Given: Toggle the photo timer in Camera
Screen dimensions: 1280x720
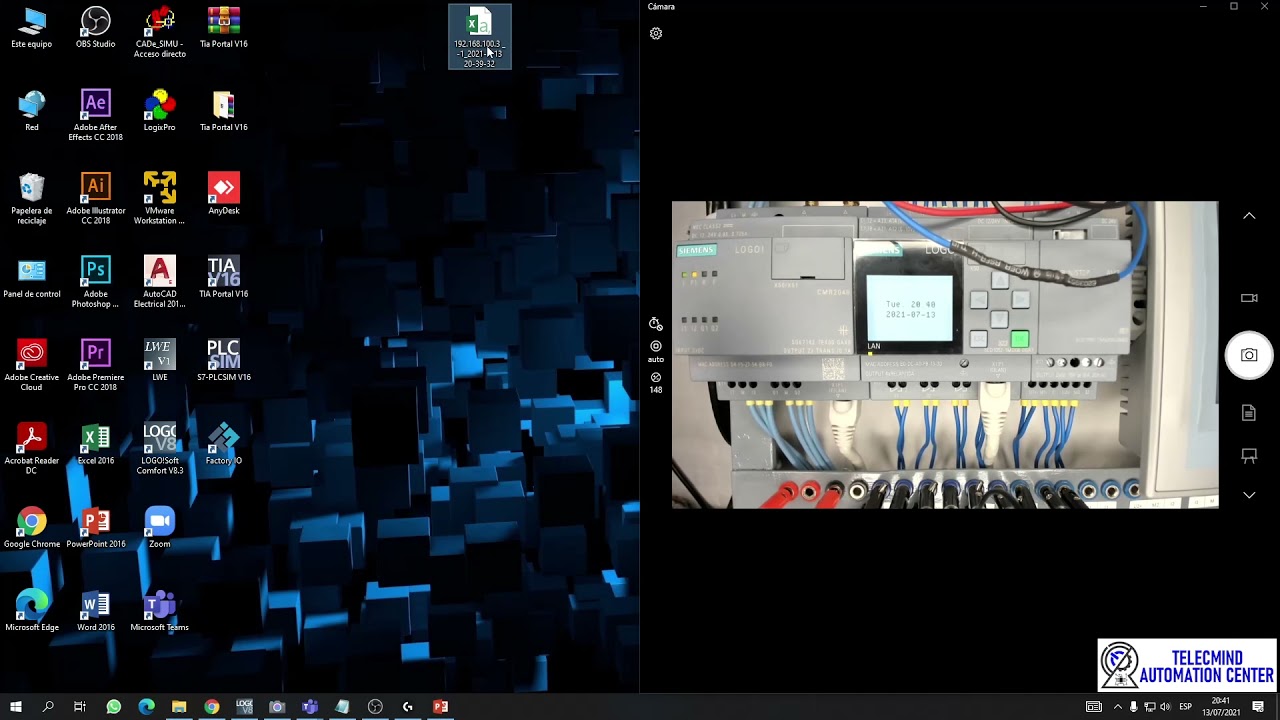Looking at the screenshot, I should click(x=656, y=323).
